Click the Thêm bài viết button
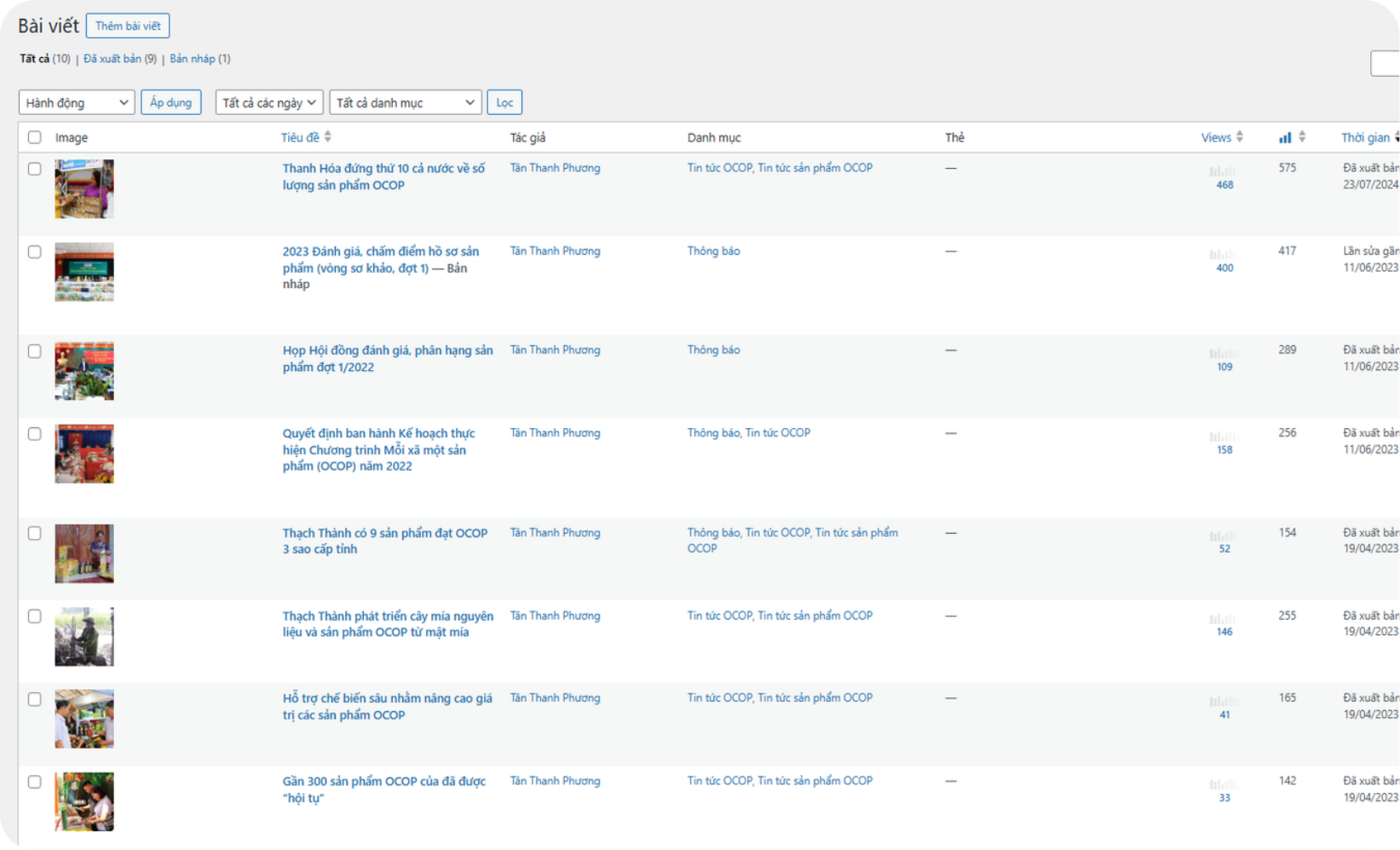The image size is (1400, 850). 128,26
